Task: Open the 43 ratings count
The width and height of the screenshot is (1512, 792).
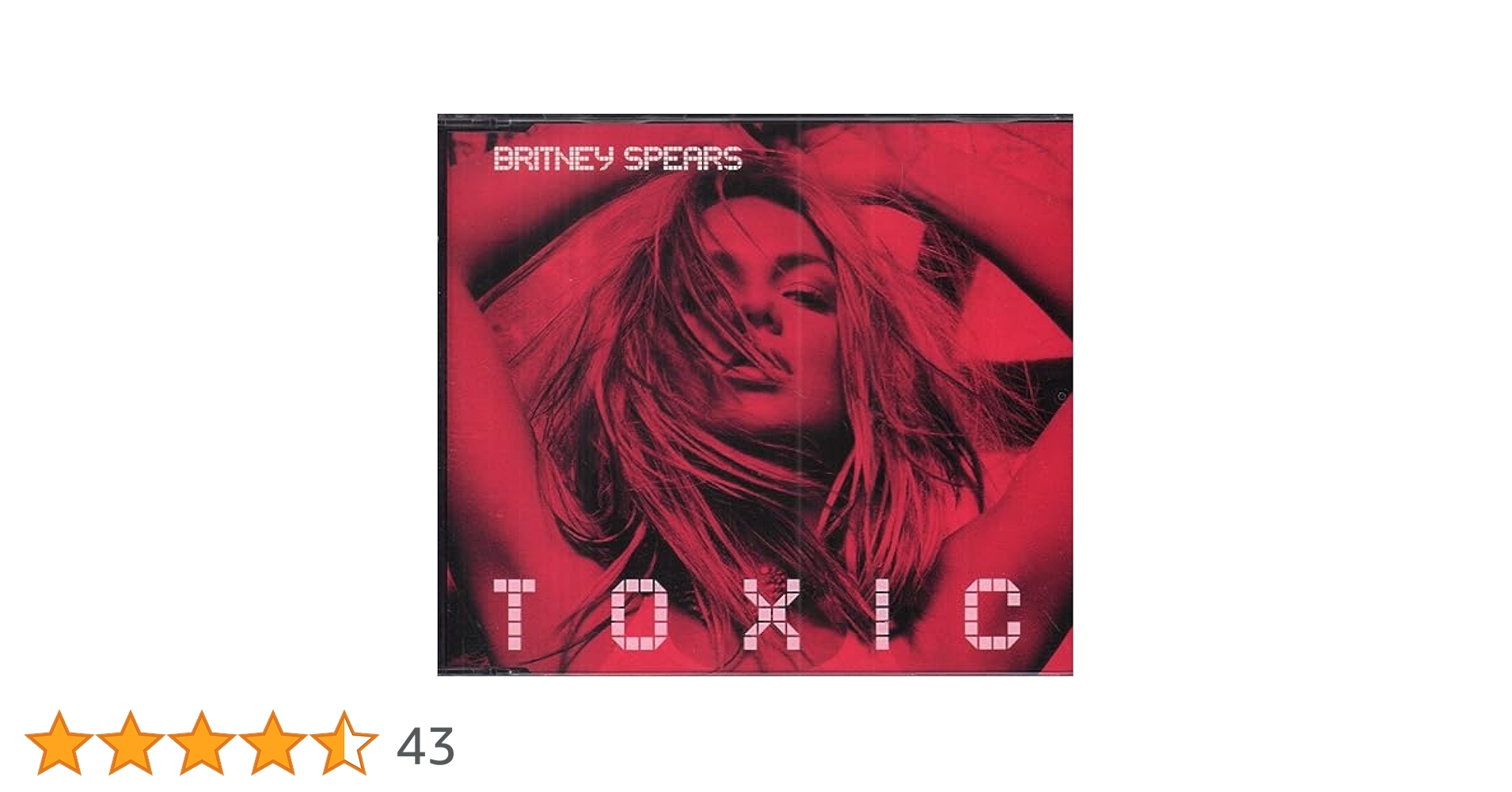Action: point(425,746)
